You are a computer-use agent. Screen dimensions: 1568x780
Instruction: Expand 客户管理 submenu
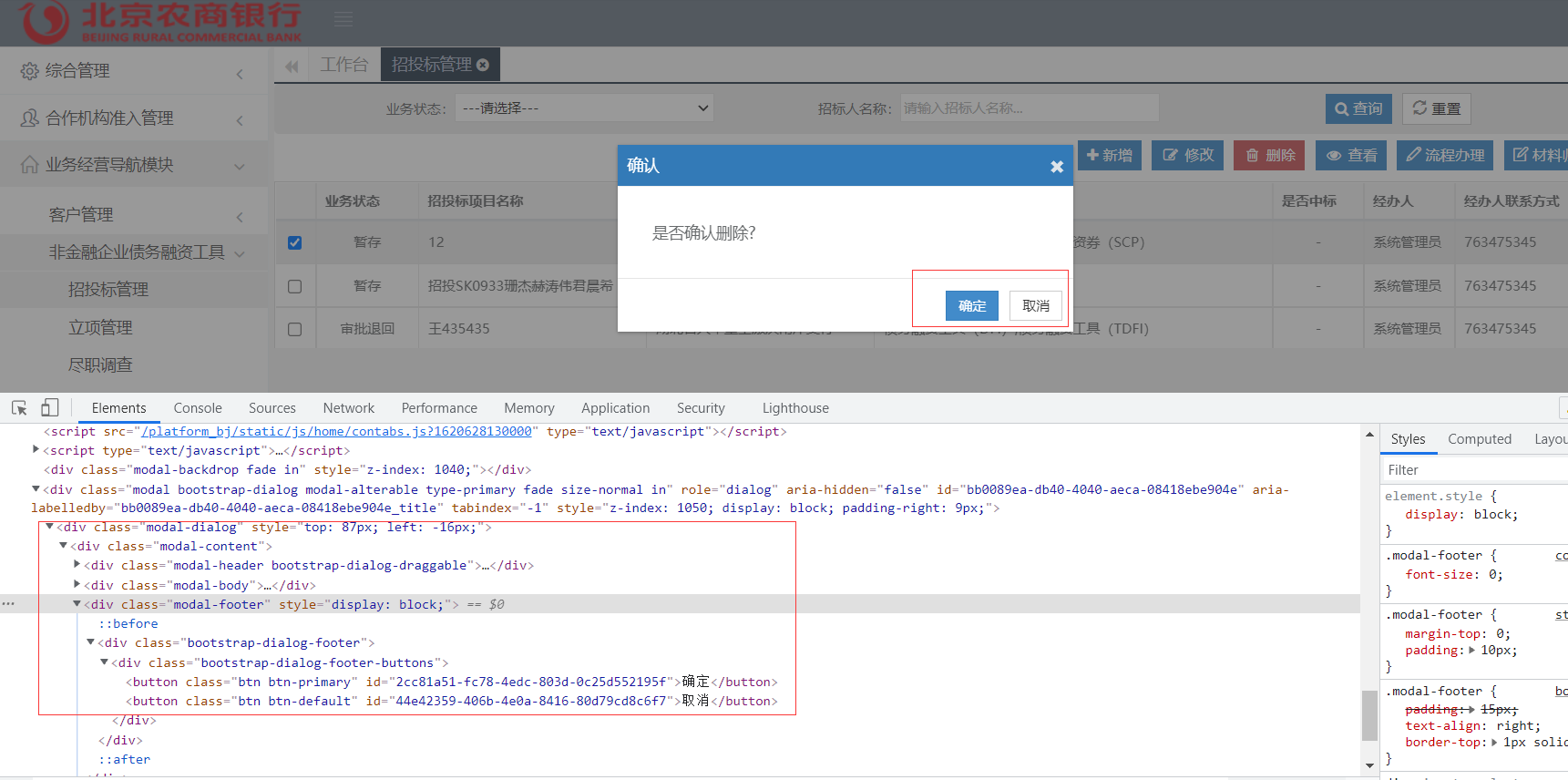click(x=135, y=215)
